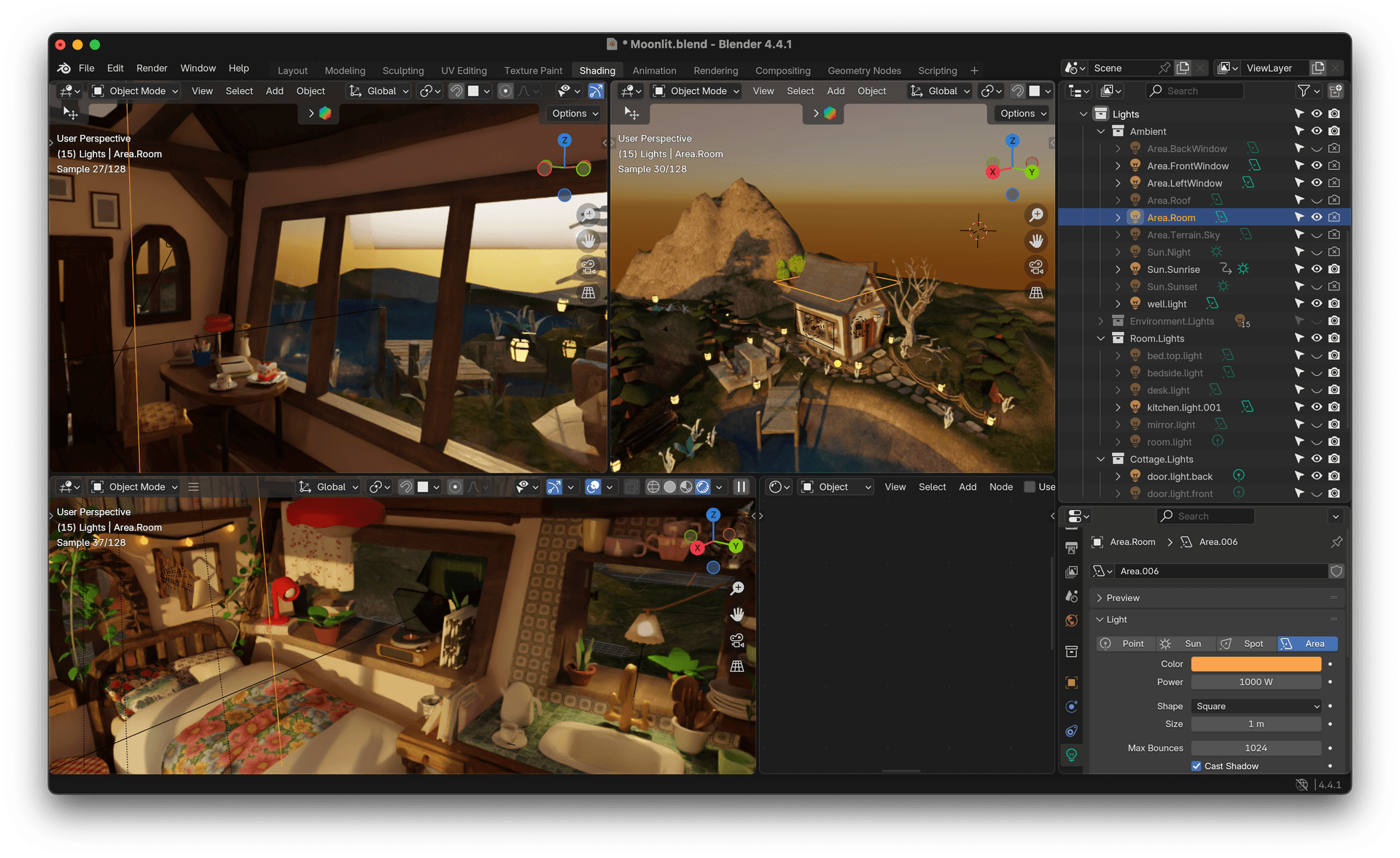The width and height of the screenshot is (1400, 858).
Task: Click the fake user shield next to Area.006
Action: (x=1336, y=571)
